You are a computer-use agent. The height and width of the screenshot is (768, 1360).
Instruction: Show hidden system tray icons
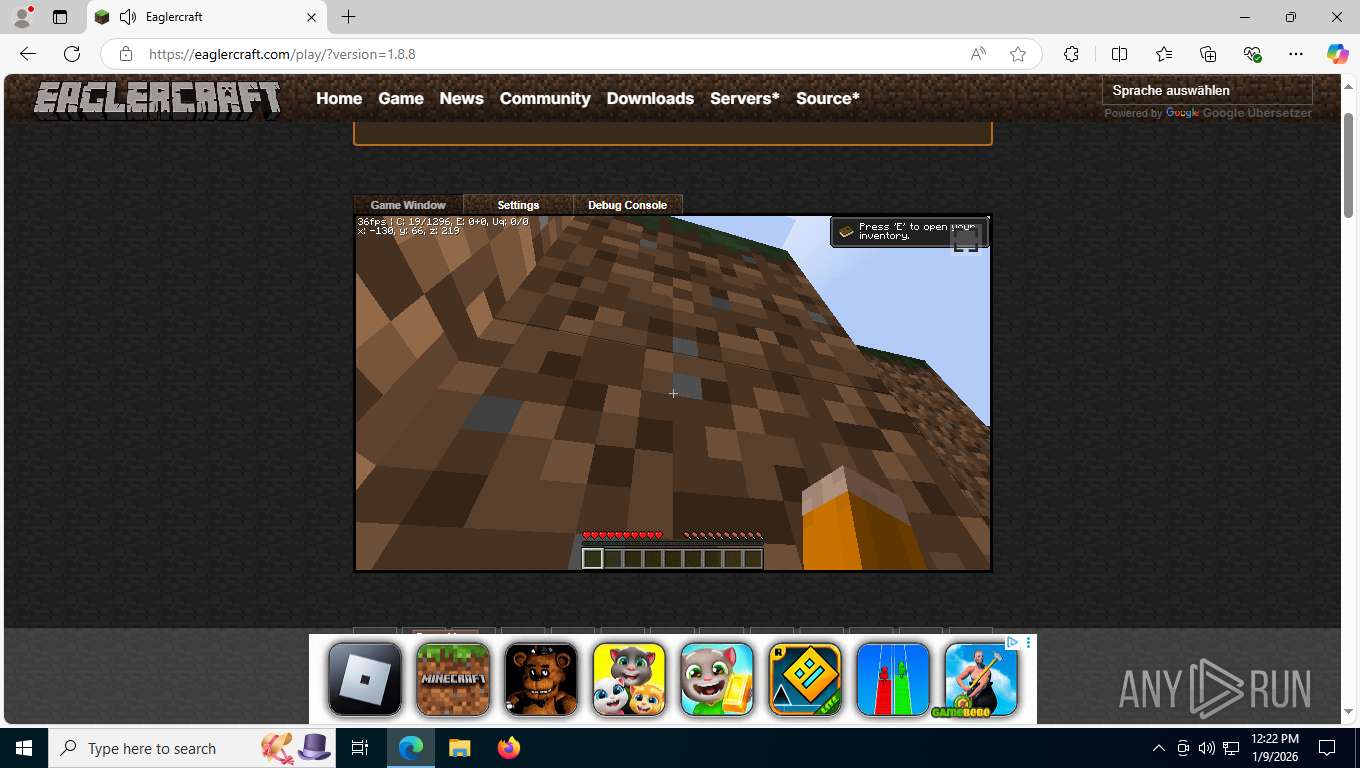(x=1159, y=748)
